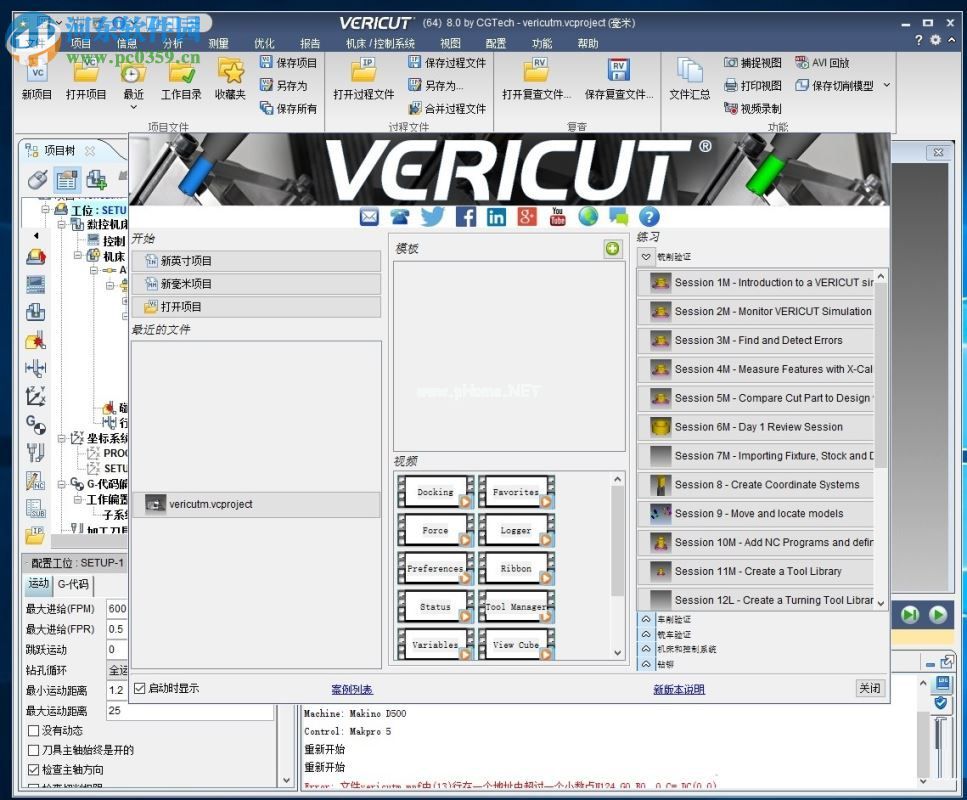Click the 关闭 button on the welcome dialog

tap(869, 688)
